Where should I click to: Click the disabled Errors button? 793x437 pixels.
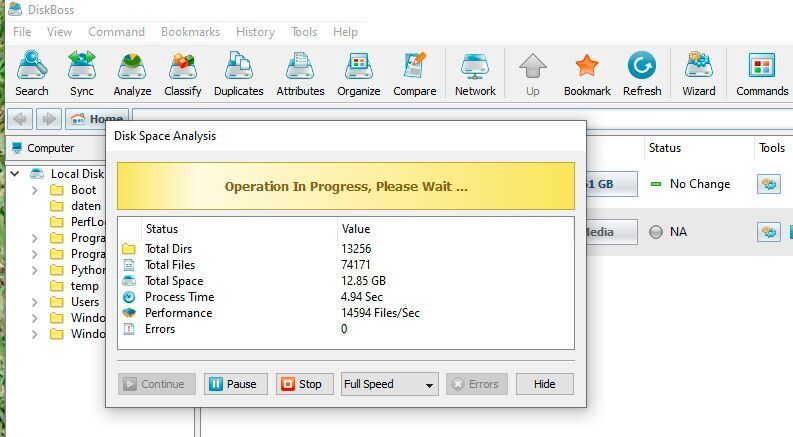[x=476, y=384]
